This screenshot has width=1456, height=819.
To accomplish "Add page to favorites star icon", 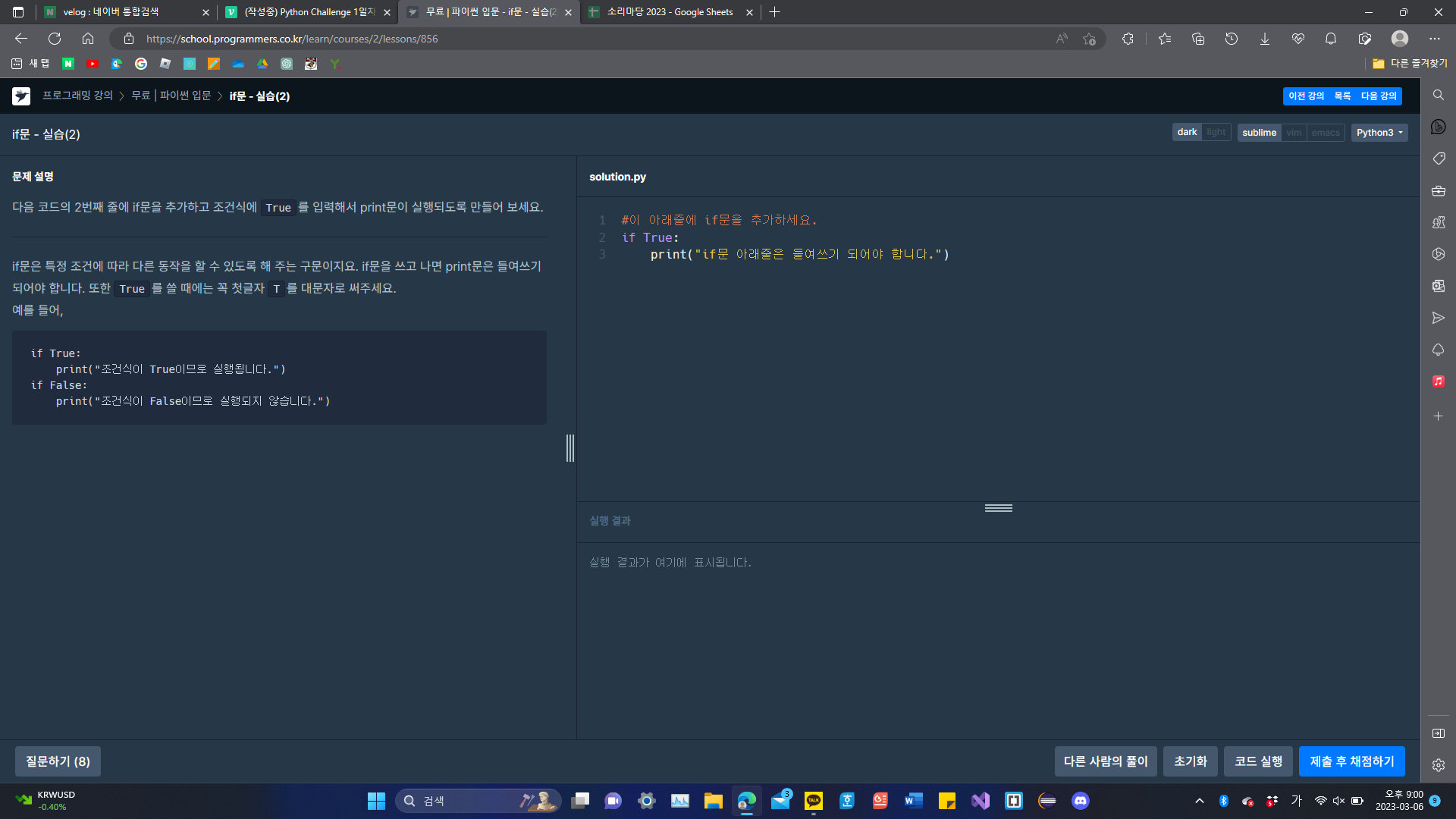I will click(1090, 39).
